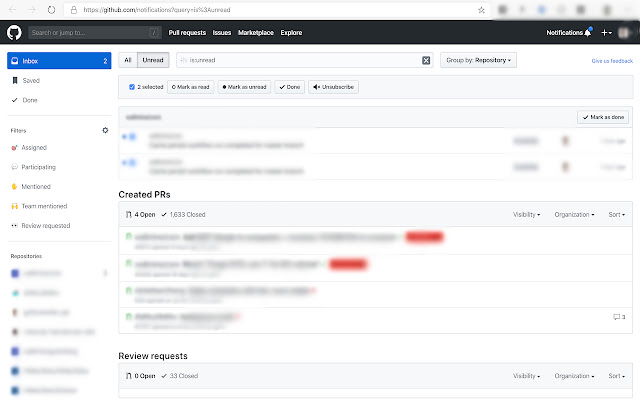Click the comments icon with count 3
Viewport: 640px width, 400px height.
click(619, 317)
